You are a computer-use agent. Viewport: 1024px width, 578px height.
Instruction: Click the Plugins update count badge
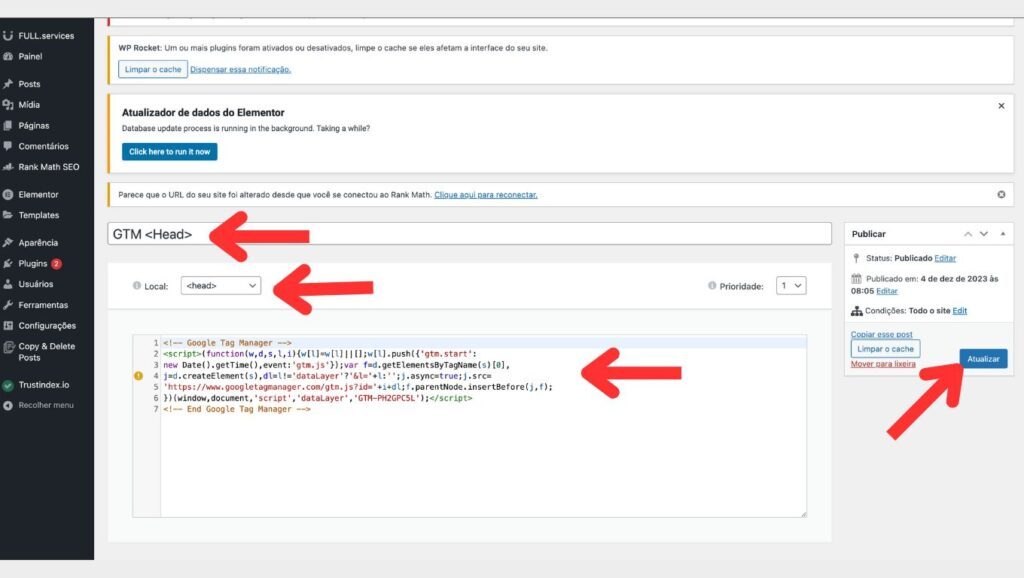(x=56, y=264)
